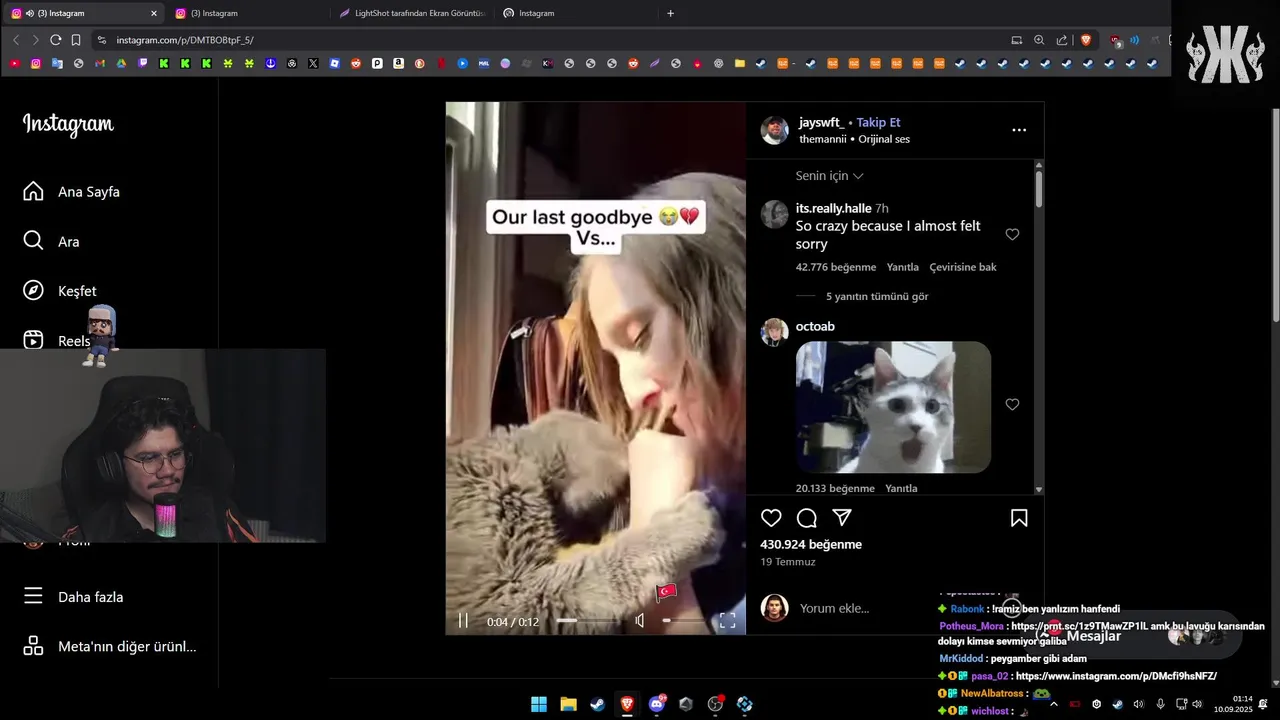The image size is (1280, 720).
Task: Open Ara search in sidebar
Action: pyautogui.click(x=52, y=241)
